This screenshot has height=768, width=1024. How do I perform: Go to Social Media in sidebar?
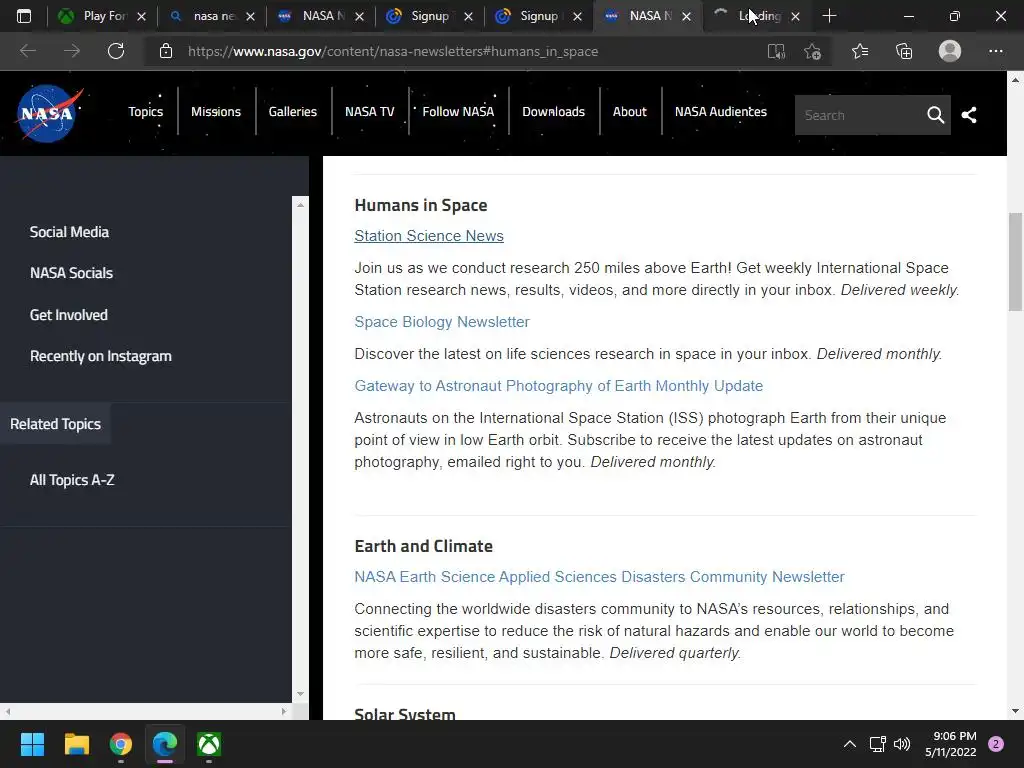[x=69, y=232]
